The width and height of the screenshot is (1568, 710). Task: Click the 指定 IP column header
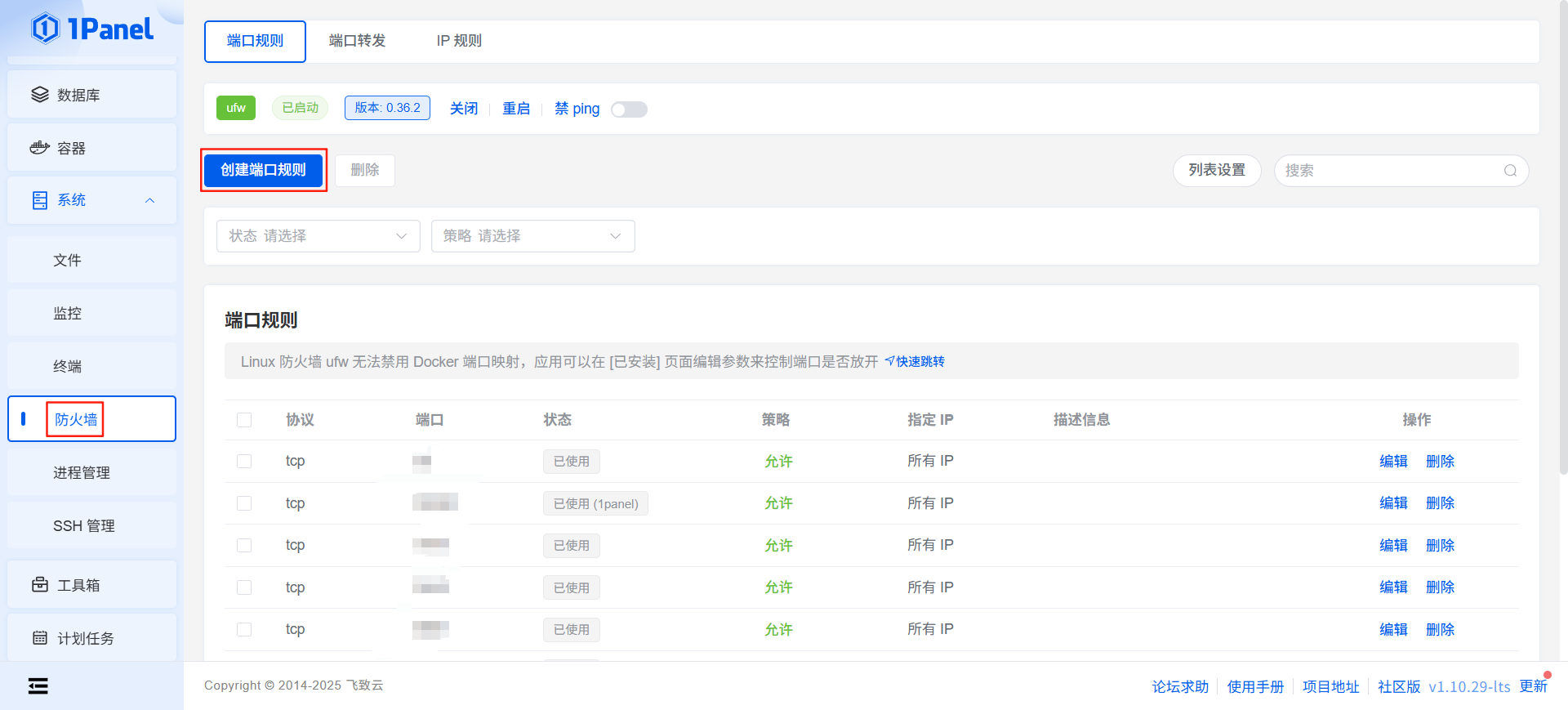pos(930,420)
